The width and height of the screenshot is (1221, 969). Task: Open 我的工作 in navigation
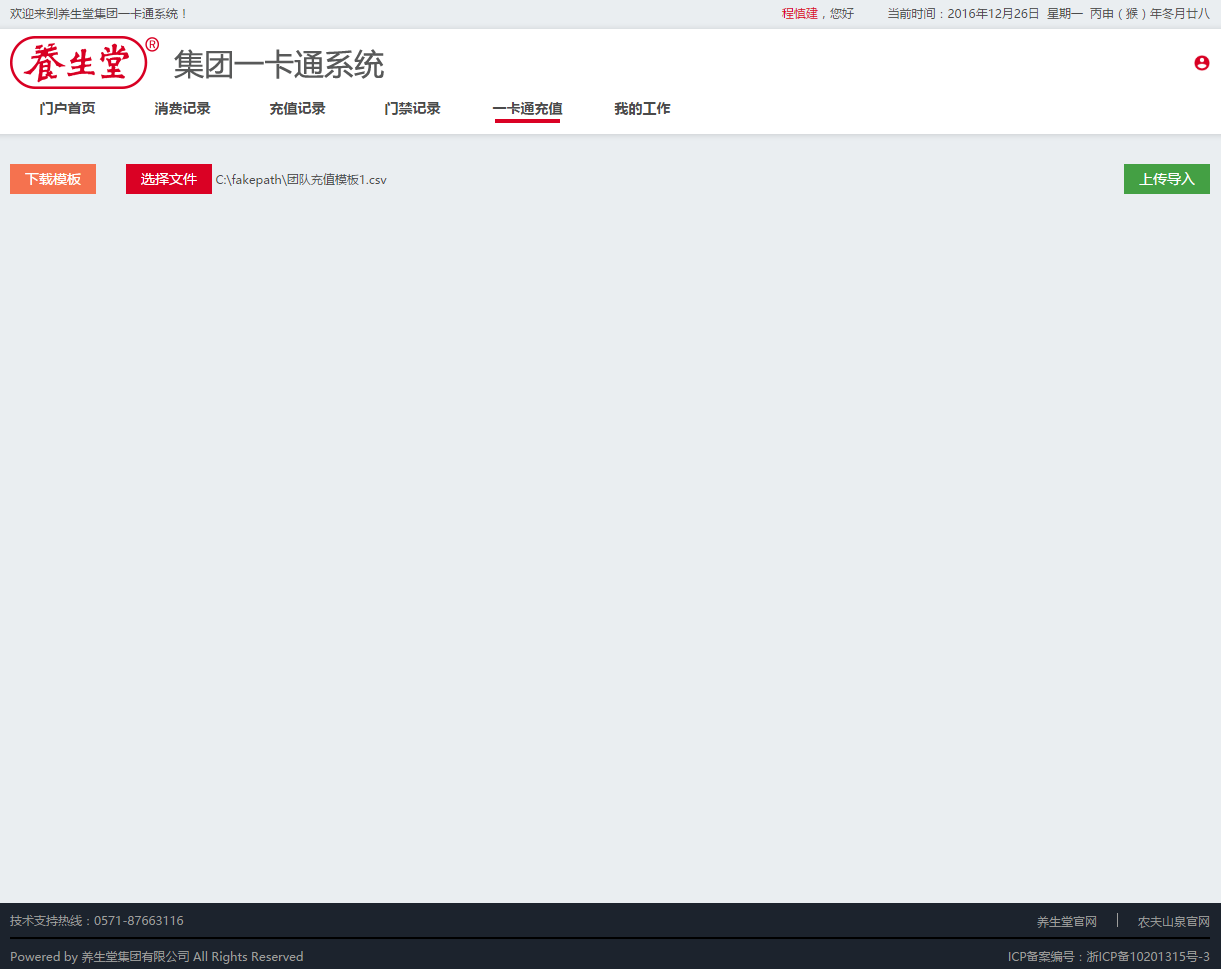tap(642, 109)
